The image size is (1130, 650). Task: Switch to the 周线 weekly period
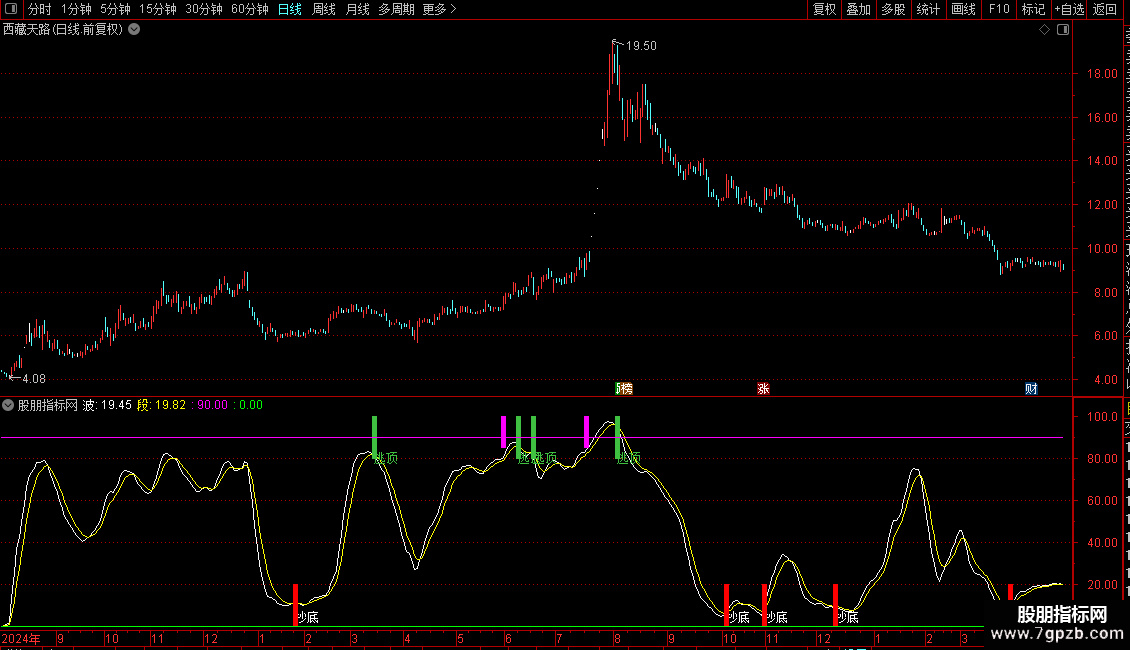(x=324, y=9)
